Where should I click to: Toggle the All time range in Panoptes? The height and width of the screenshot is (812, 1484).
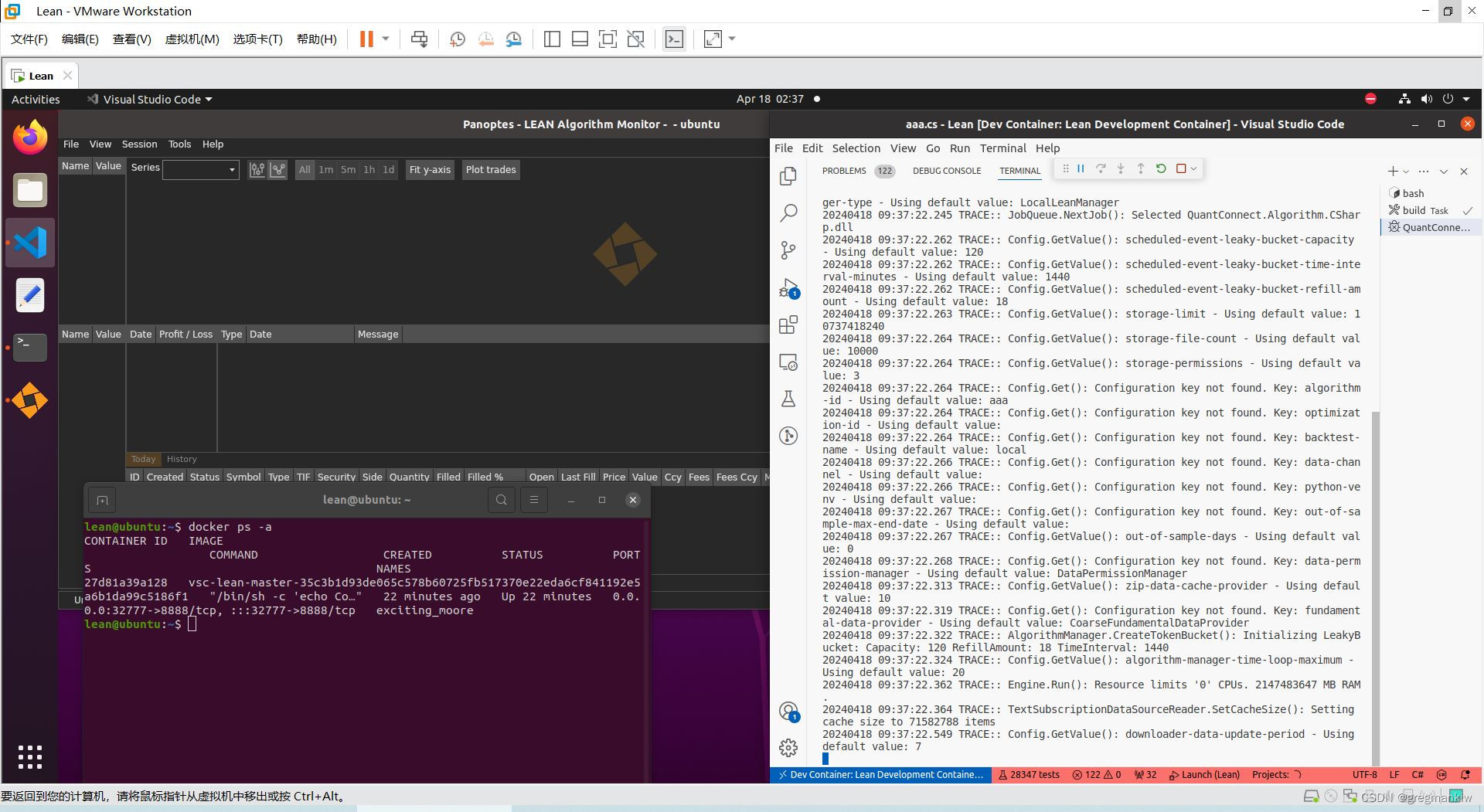coord(305,169)
